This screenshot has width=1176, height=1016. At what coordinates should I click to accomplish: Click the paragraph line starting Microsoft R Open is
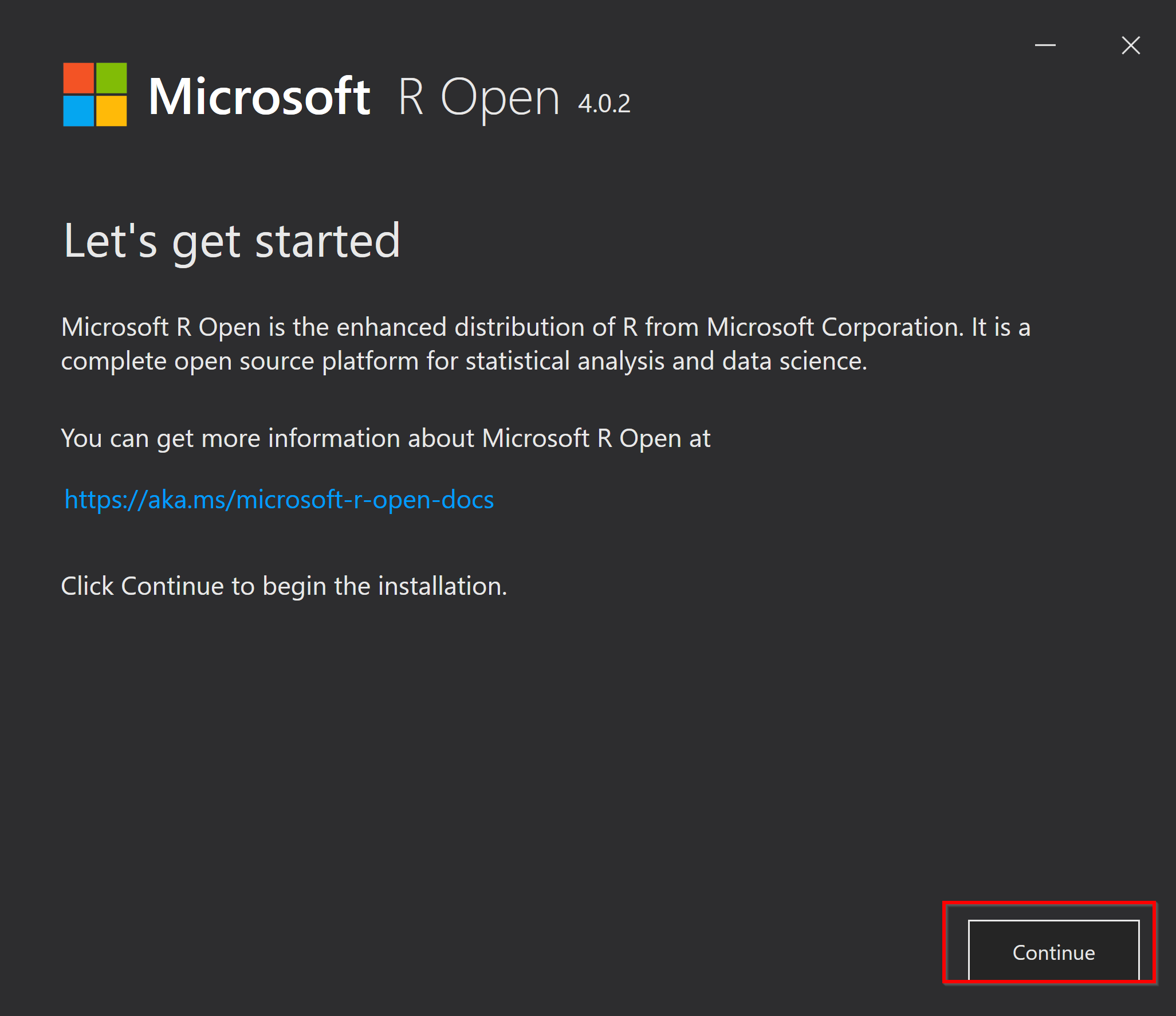tap(545, 327)
